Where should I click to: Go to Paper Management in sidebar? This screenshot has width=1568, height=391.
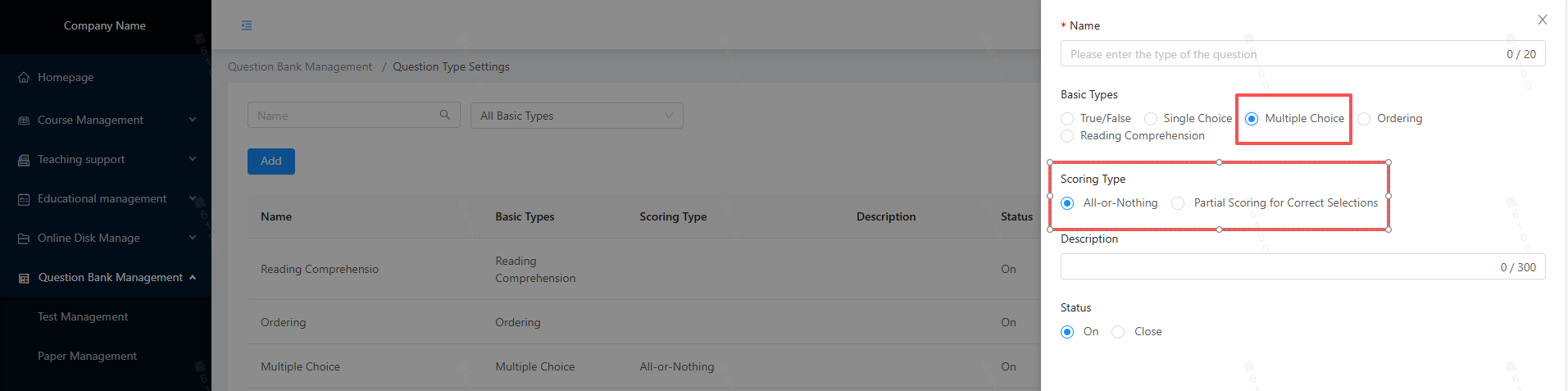pyautogui.click(x=87, y=356)
